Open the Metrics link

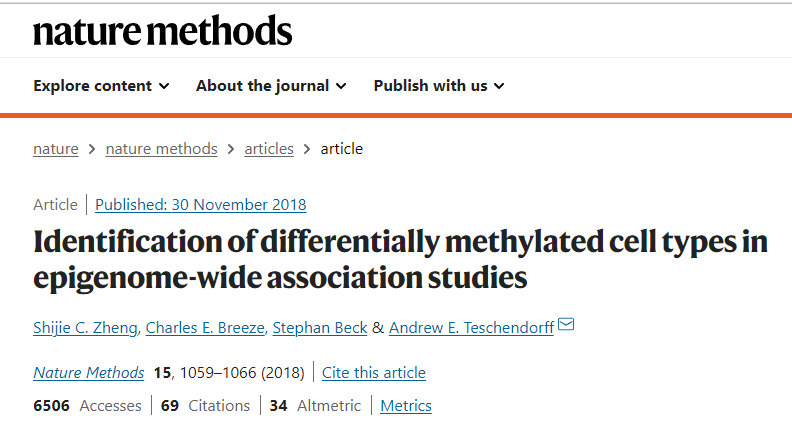(406, 406)
